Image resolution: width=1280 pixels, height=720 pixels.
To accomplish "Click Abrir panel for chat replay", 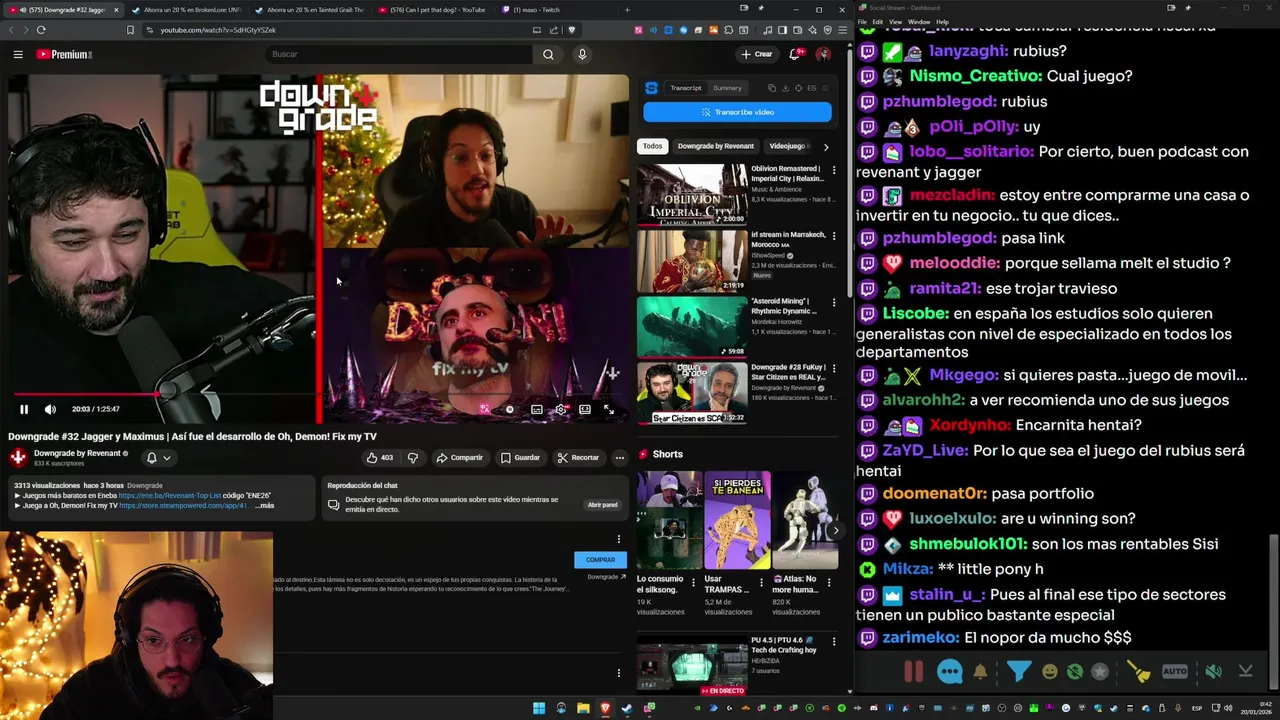I will point(602,505).
